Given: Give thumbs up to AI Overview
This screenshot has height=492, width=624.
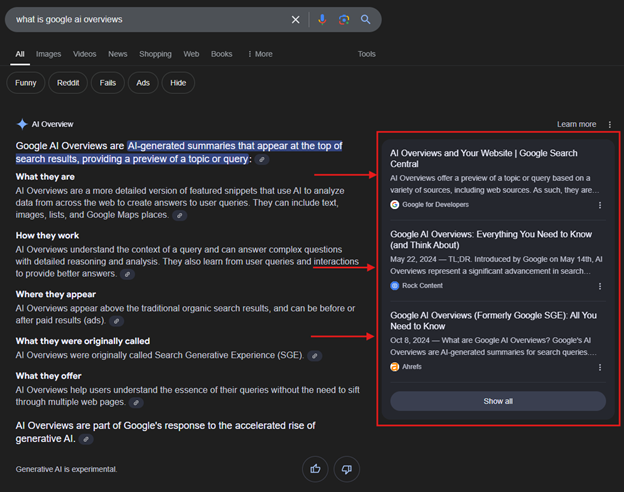Looking at the screenshot, I should [316, 468].
